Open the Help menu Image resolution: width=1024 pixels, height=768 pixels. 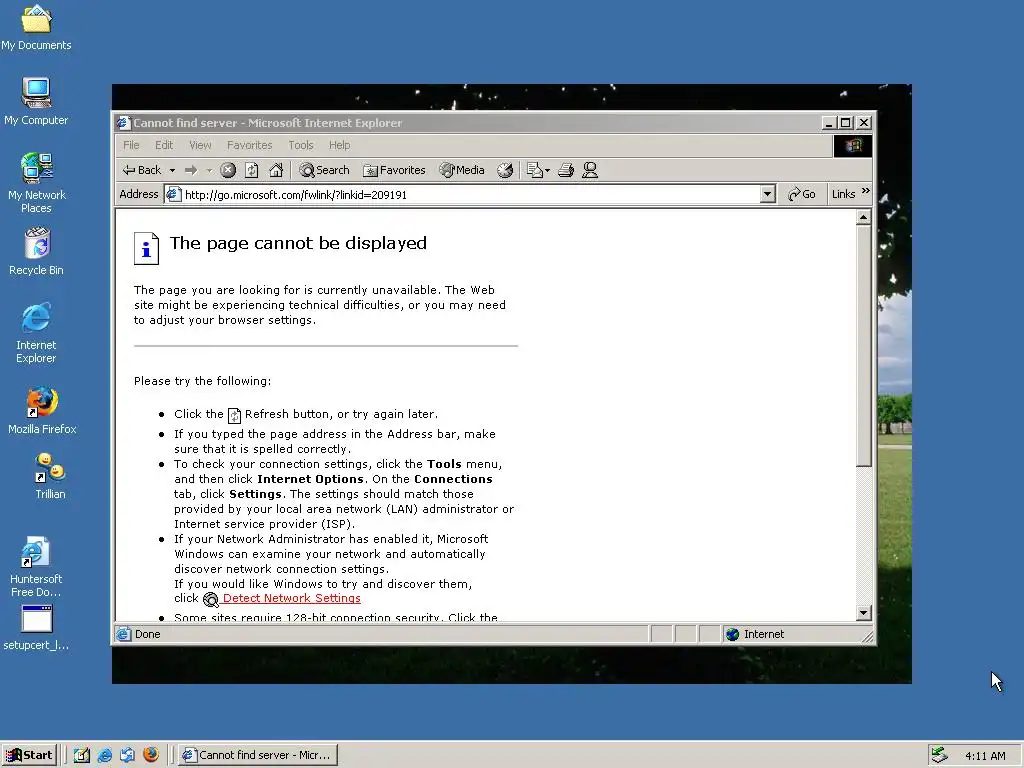click(340, 145)
